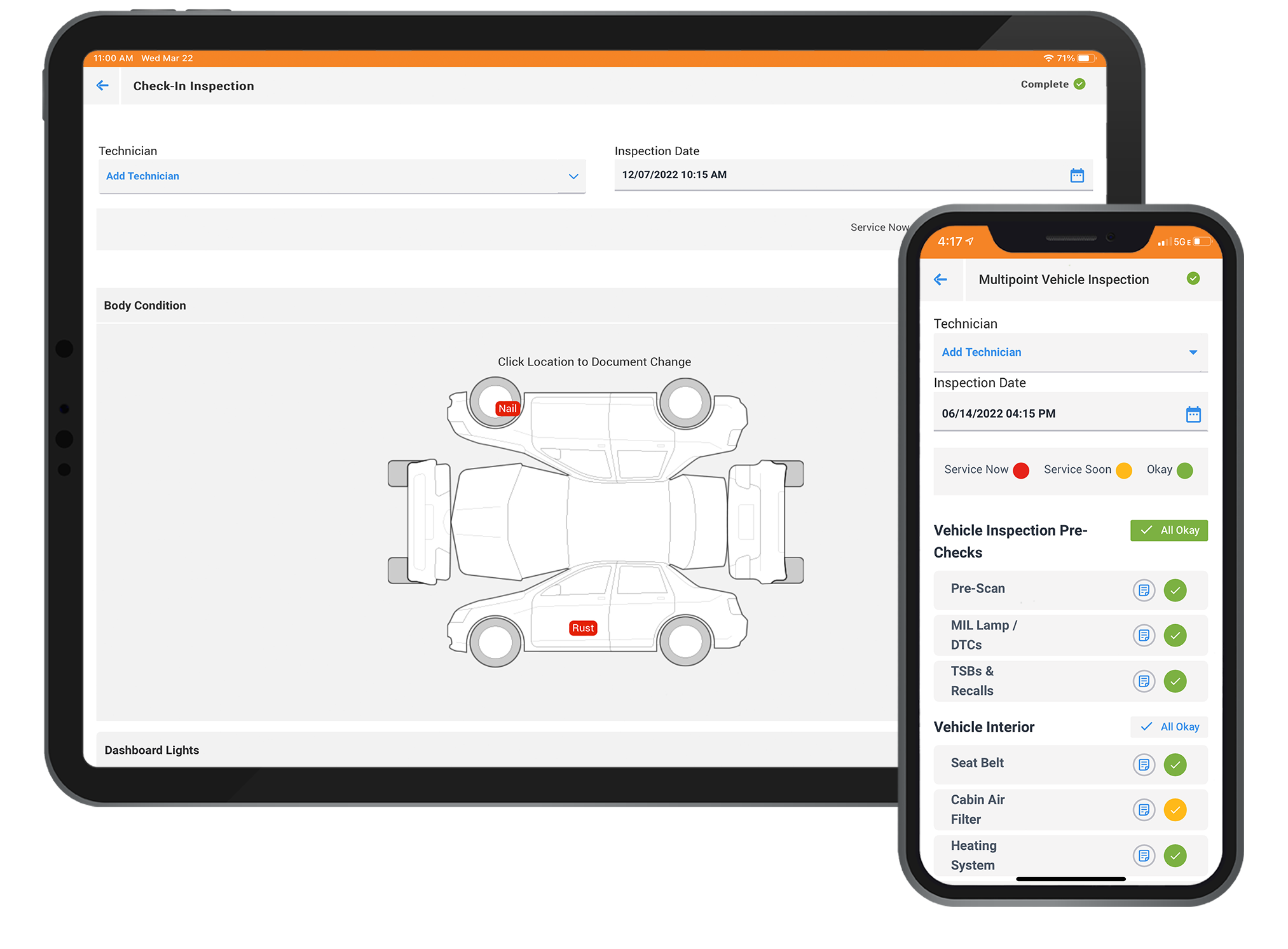Toggle the Heating System status check
Image resolution: width=1288 pixels, height=949 pixels.
click(1175, 856)
